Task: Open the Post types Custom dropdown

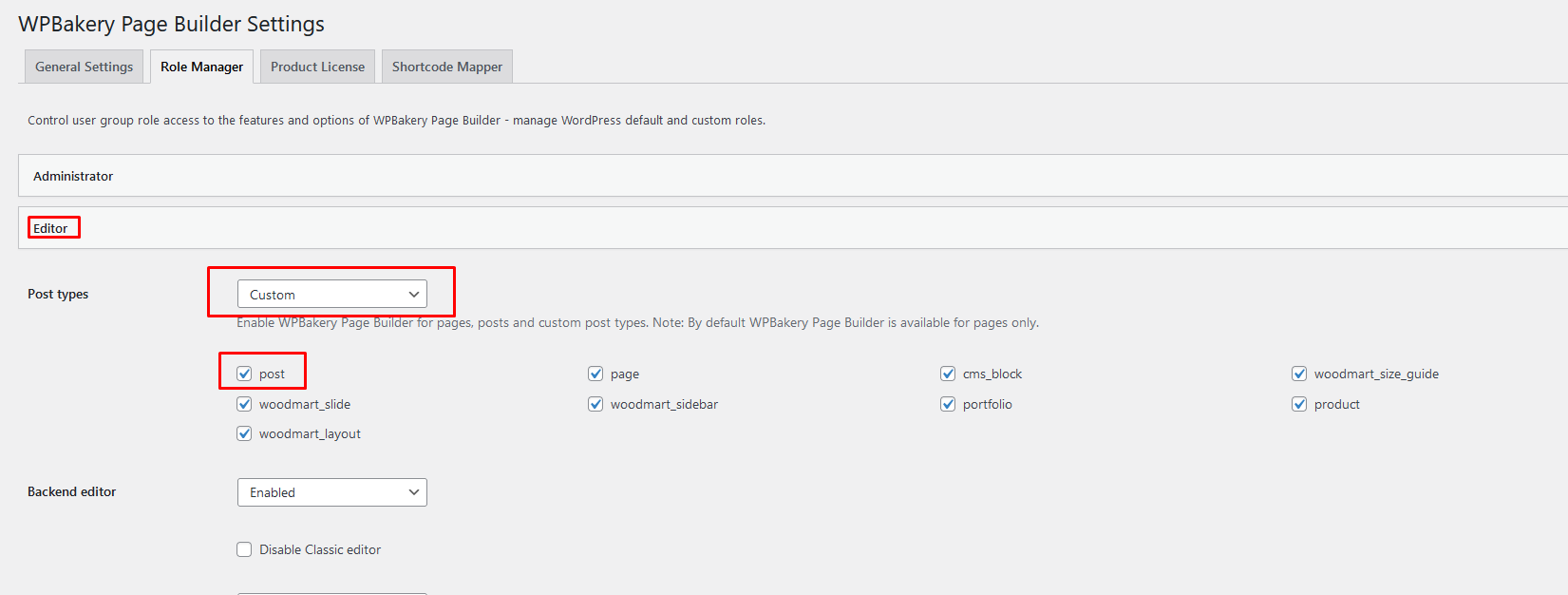Action: (x=332, y=295)
